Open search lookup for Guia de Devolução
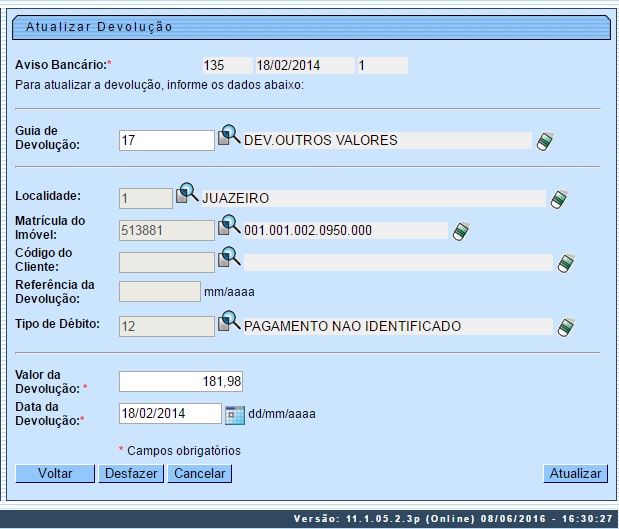619x529 pixels. [230, 137]
